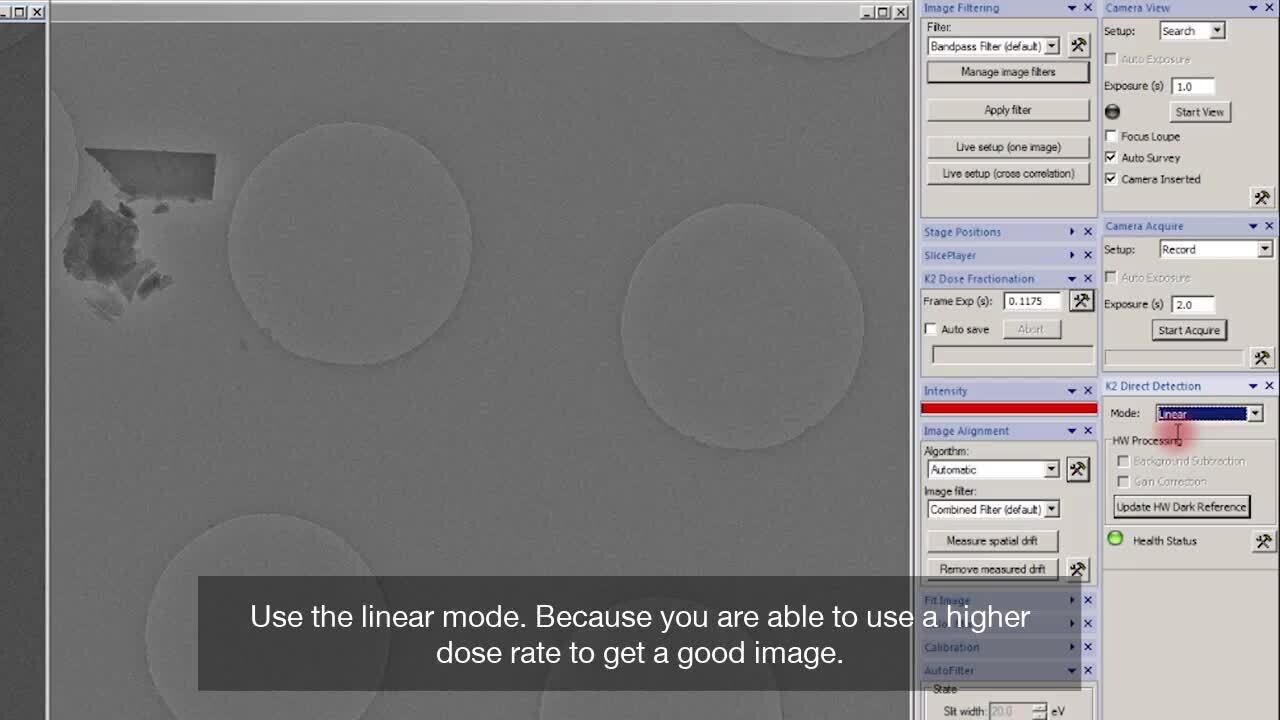The height and width of the screenshot is (720, 1280).
Task: Click Camera View settings tools icon
Action: [1262, 198]
